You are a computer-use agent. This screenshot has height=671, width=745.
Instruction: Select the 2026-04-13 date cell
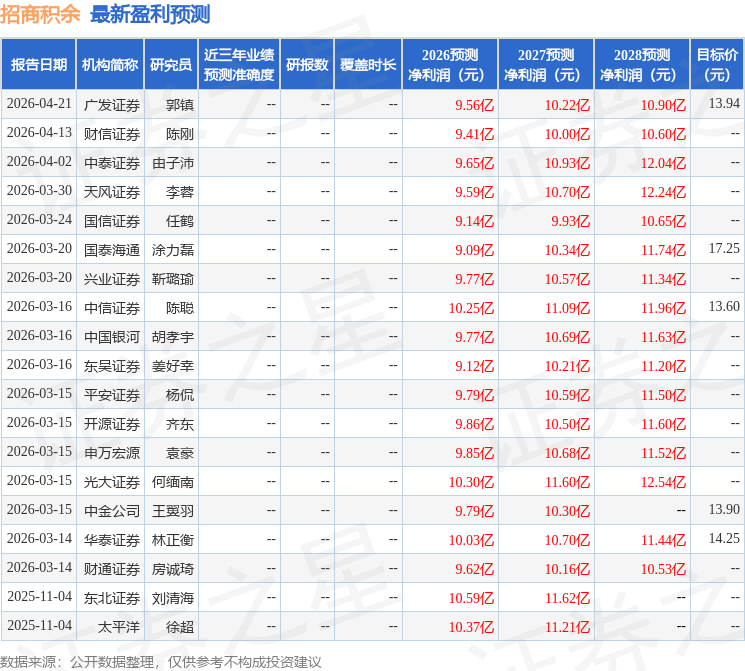click(39, 133)
